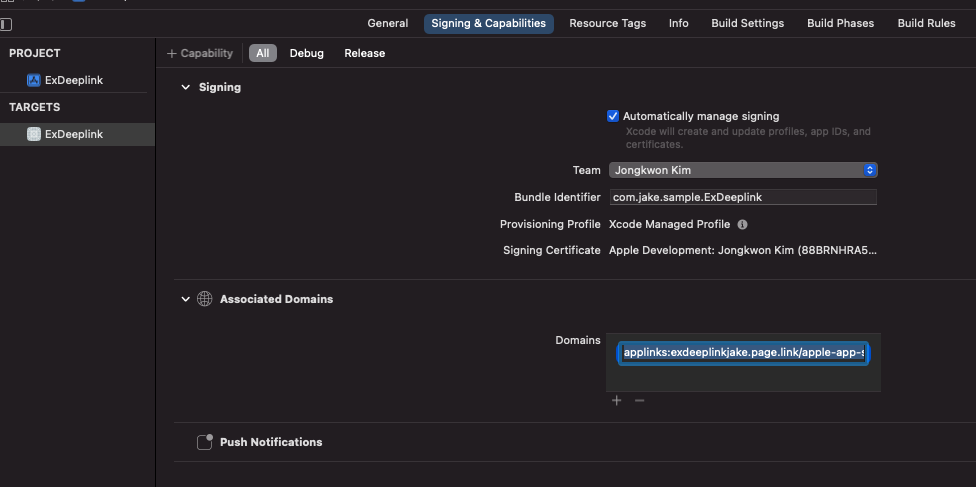
Task: Click the PROJECT header label
Action: [x=35, y=54]
